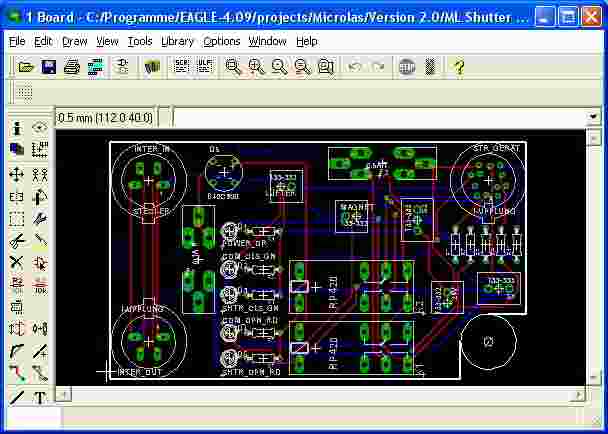The image size is (608, 434).
Task: Click the Help question mark icon
Action: (x=459, y=67)
